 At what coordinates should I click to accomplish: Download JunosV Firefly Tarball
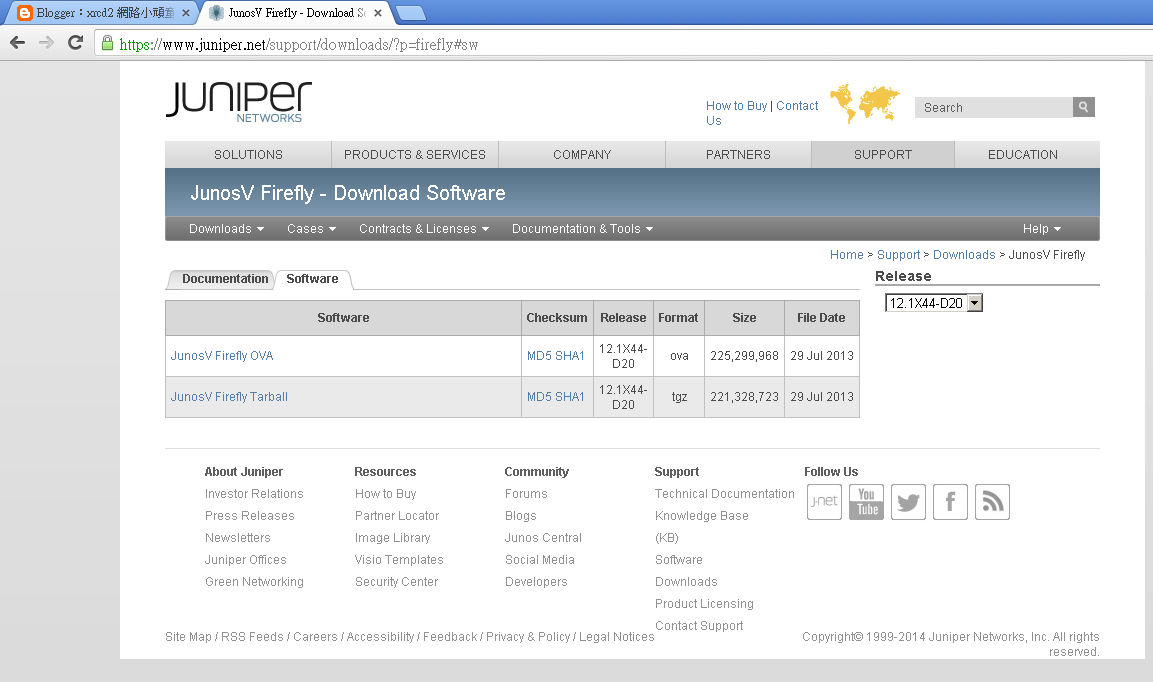229,397
